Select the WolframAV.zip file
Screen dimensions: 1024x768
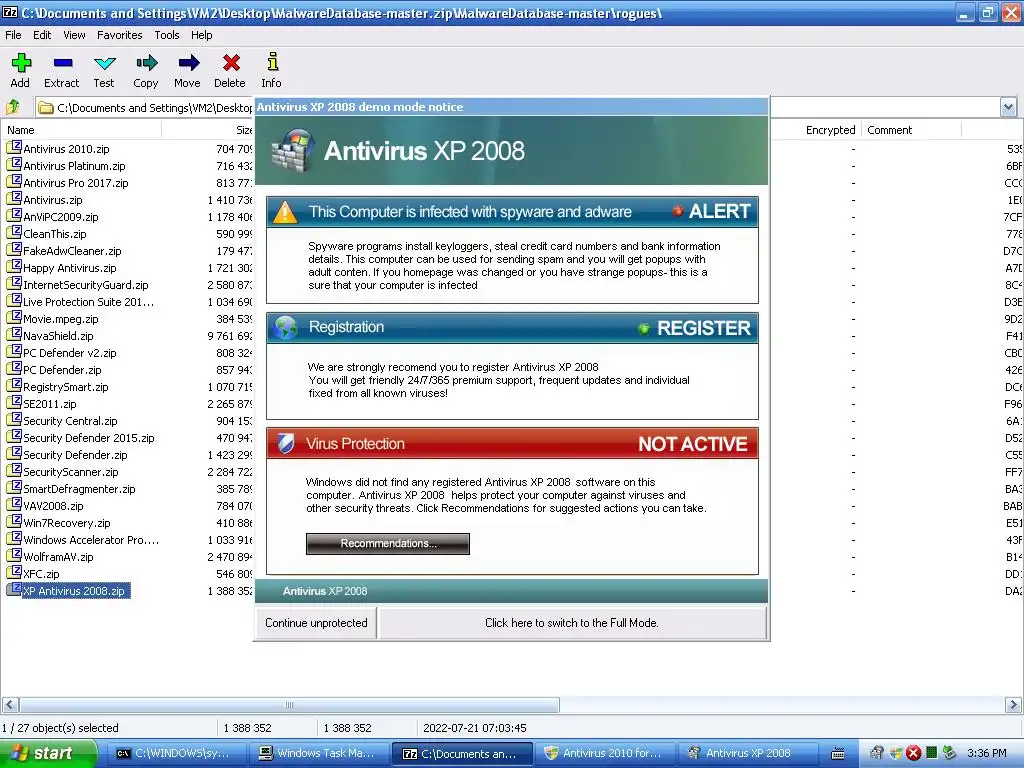58,556
